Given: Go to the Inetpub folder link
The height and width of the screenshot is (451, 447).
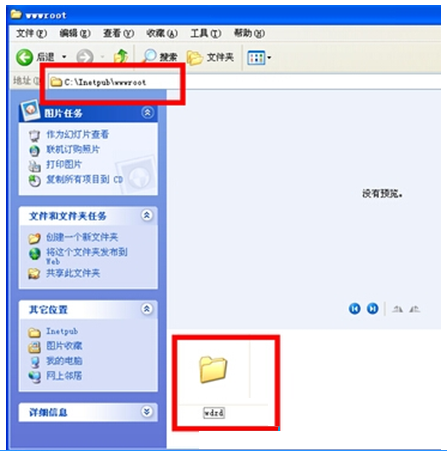Looking at the screenshot, I should pos(62,331).
